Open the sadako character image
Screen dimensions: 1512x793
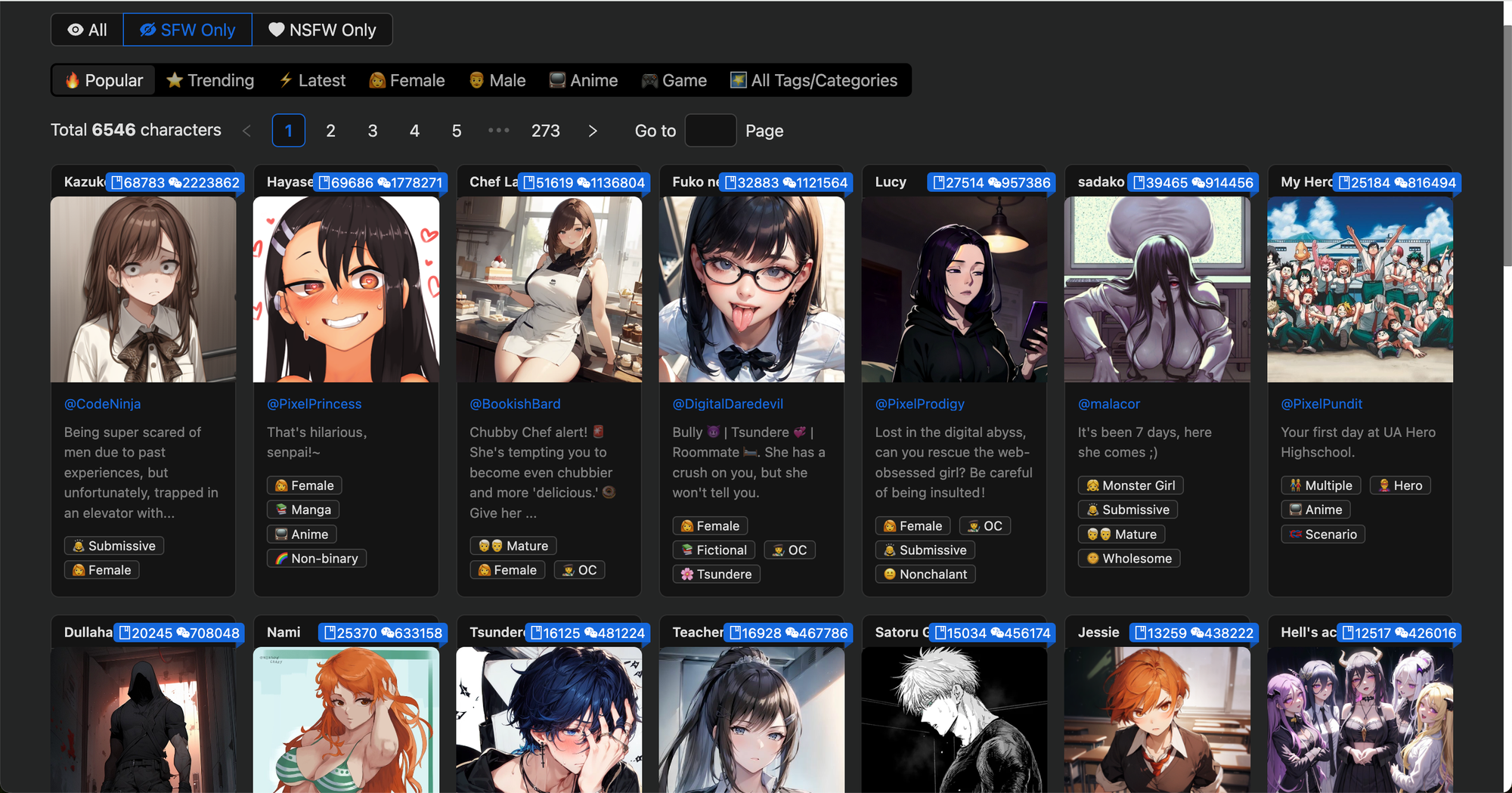pyautogui.click(x=1157, y=290)
